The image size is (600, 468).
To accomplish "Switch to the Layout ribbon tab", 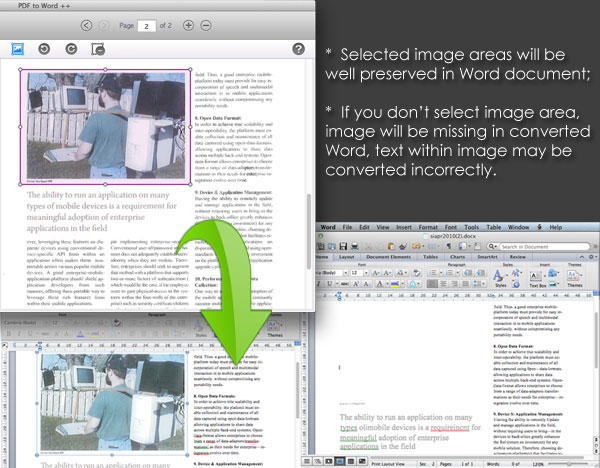I will coord(346,257).
